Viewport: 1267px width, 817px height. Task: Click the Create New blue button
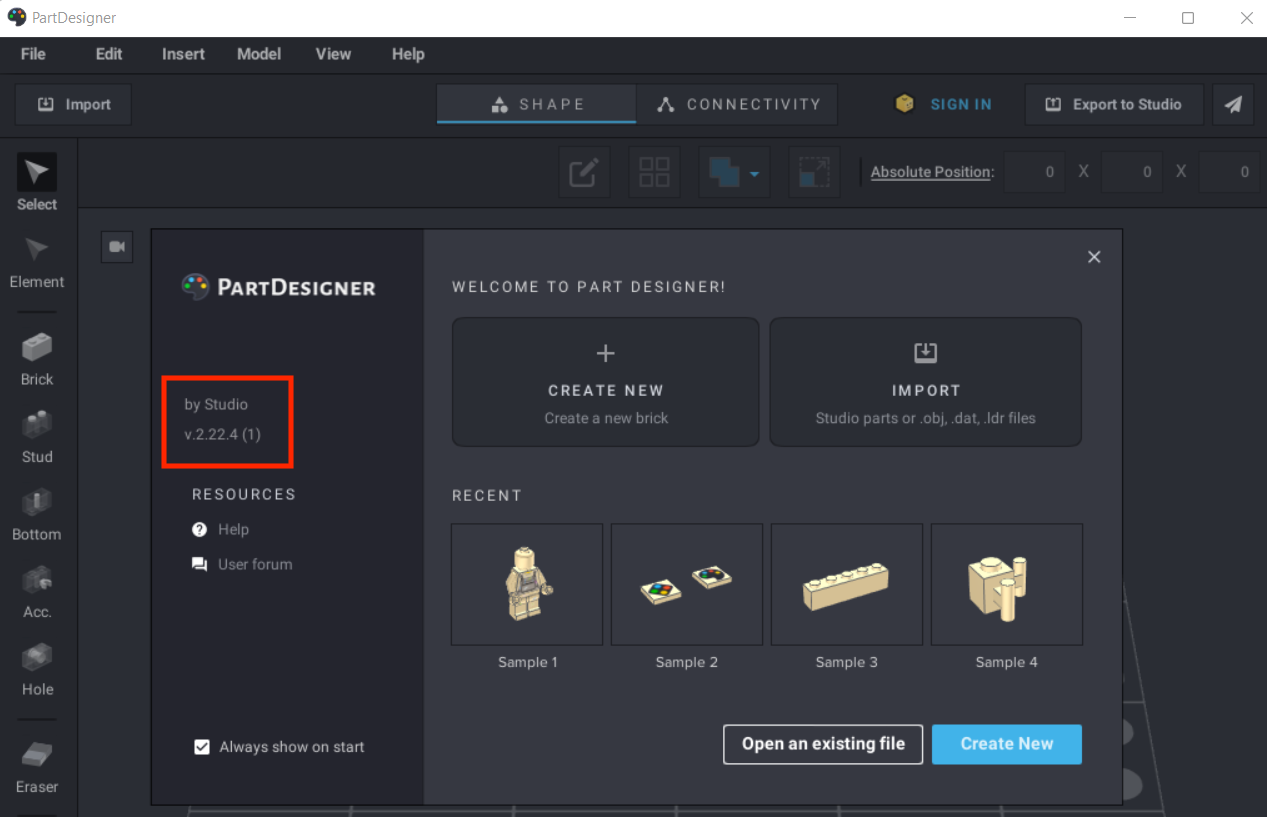click(1006, 744)
